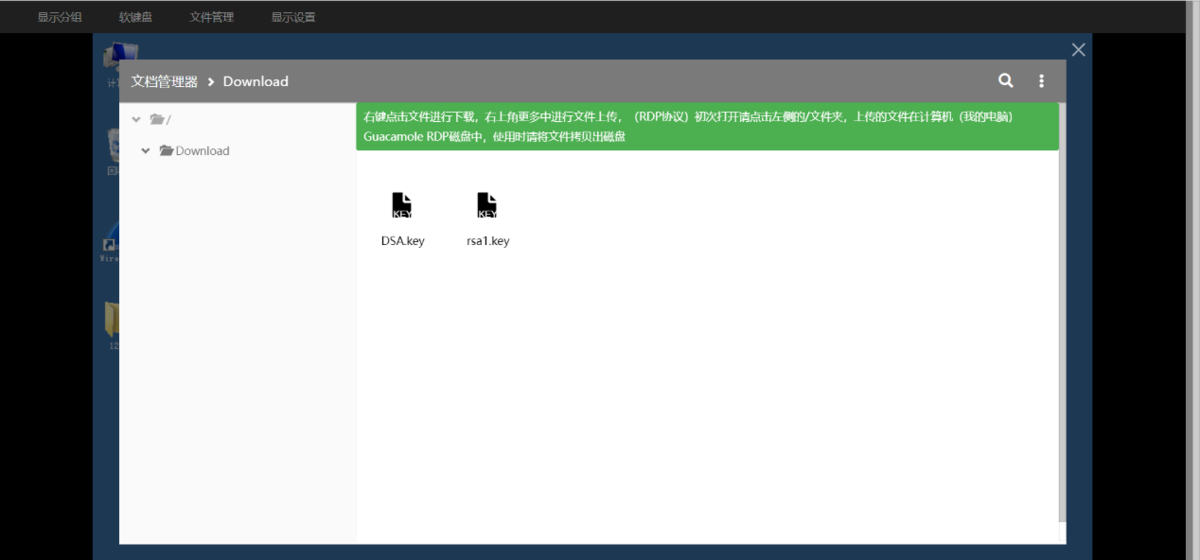The height and width of the screenshot is (560, 1200).
Task: Collapse the root "/" tree node chevron
Action: click(137, 119)
